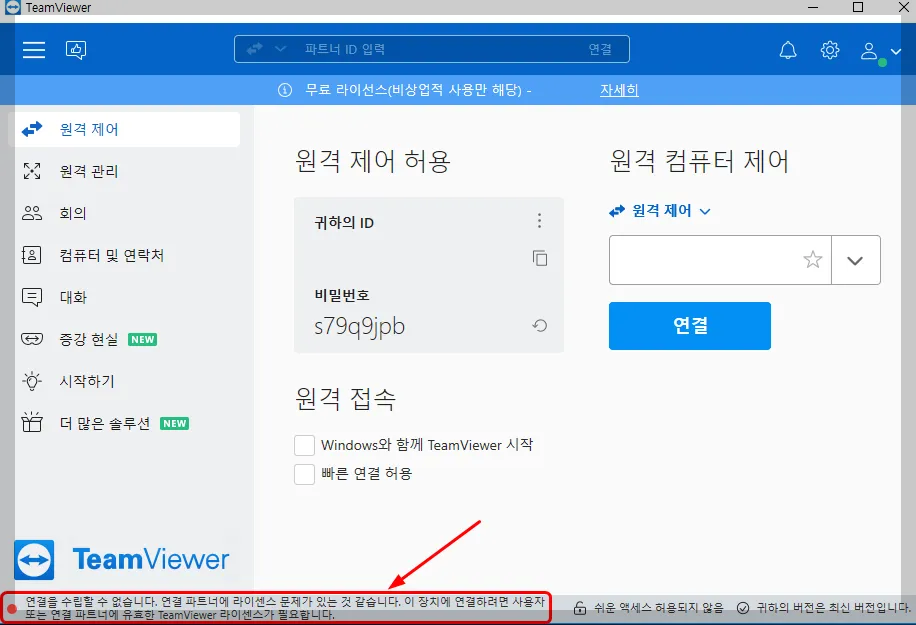
Task: Click the connection type arrows in search bar
Action: click(255, 49)
